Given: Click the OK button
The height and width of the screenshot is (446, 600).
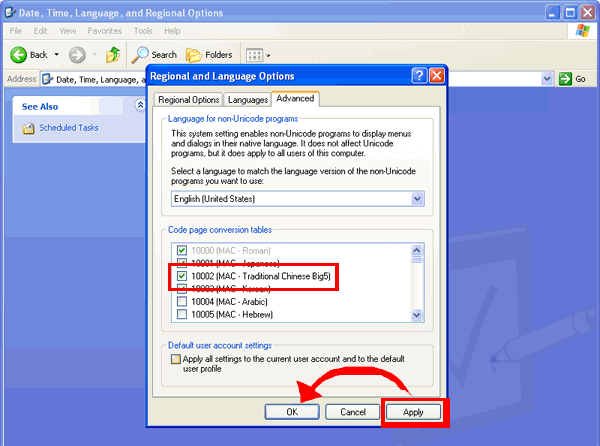Looking at the screenshot, I should [x=292, y=411].
